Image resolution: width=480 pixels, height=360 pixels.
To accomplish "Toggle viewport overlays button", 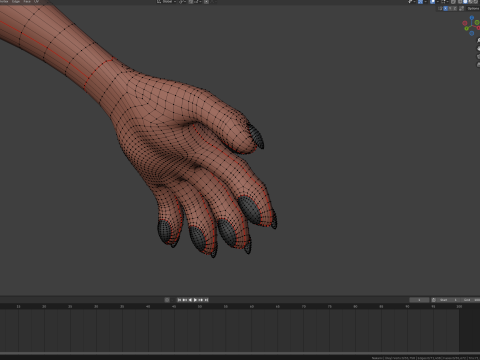I will (432, 1).
